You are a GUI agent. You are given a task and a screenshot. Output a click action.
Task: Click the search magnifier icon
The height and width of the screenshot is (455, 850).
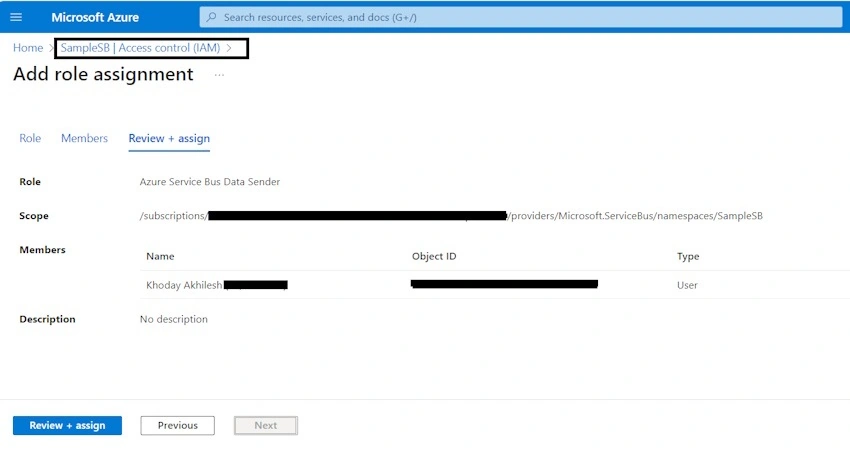pyautogui.click(x=211, y=17)
